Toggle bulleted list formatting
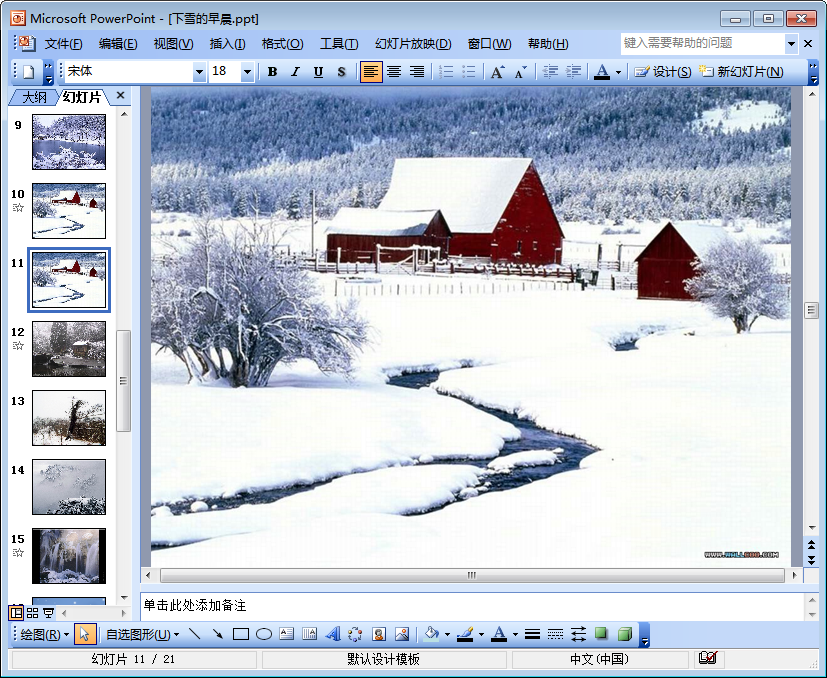The width and height of the screenshot is (827, 678). 469,72
